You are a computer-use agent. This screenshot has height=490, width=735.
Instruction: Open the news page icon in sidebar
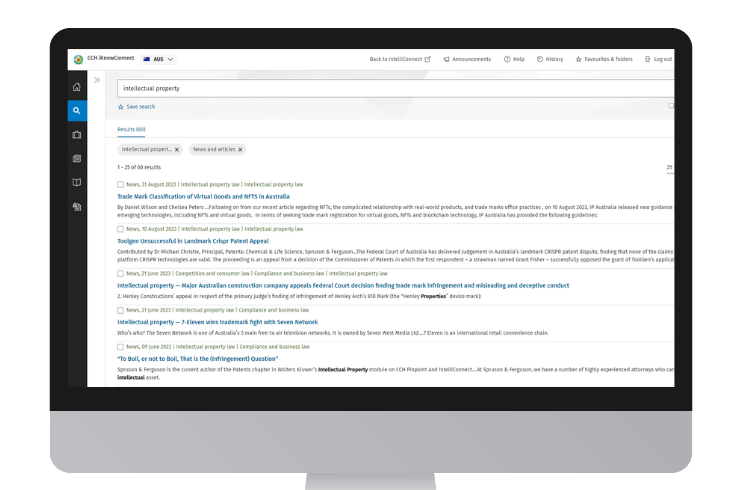click(77, 159)
